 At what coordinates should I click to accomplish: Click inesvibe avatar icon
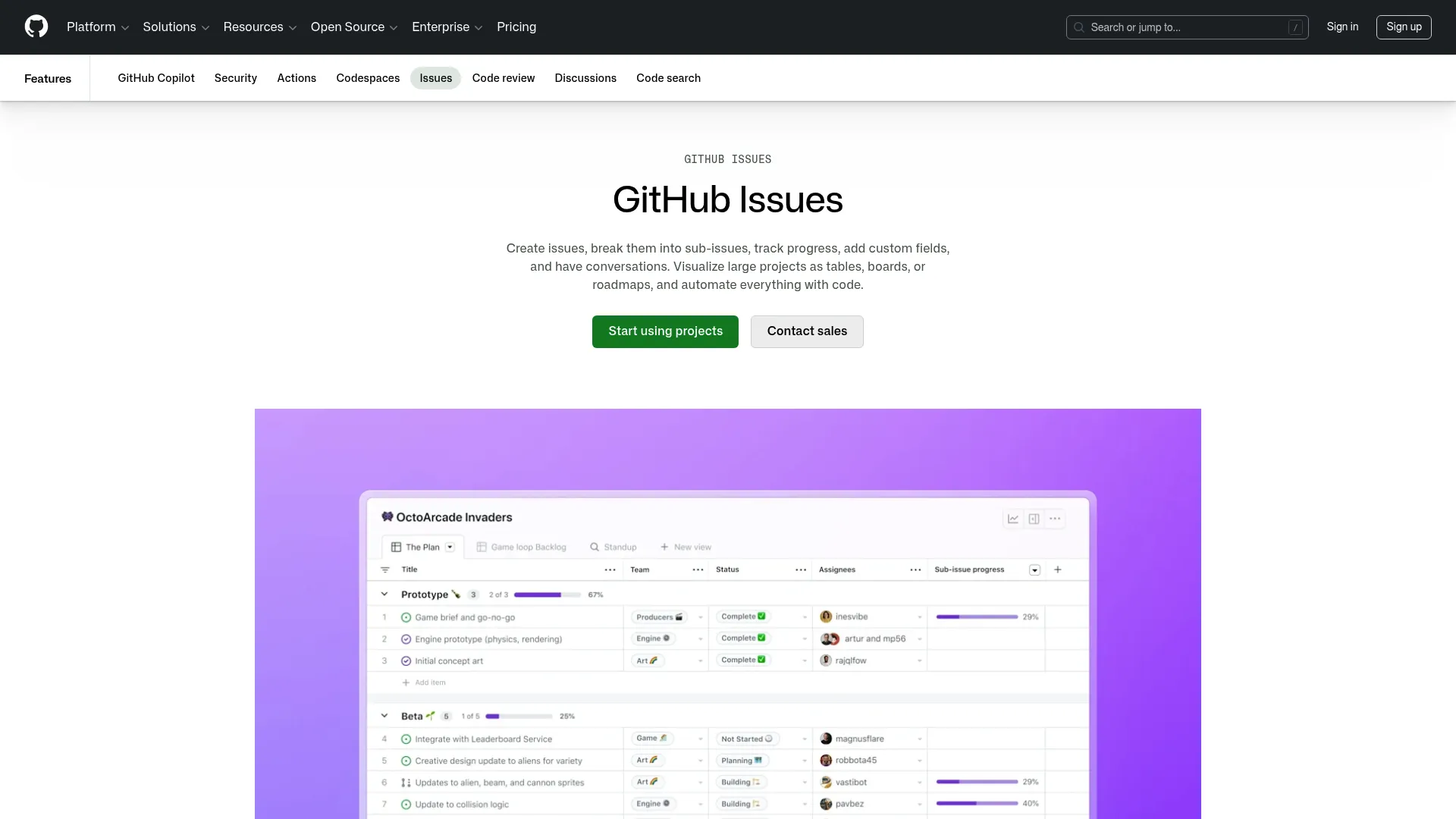[827, 617]
